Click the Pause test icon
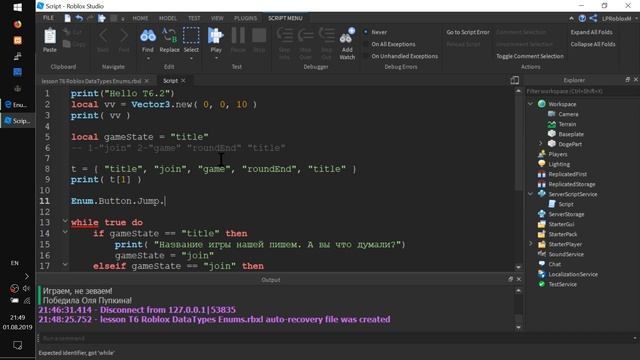Viewport: 640px width, 360px height. click(238, 36)
